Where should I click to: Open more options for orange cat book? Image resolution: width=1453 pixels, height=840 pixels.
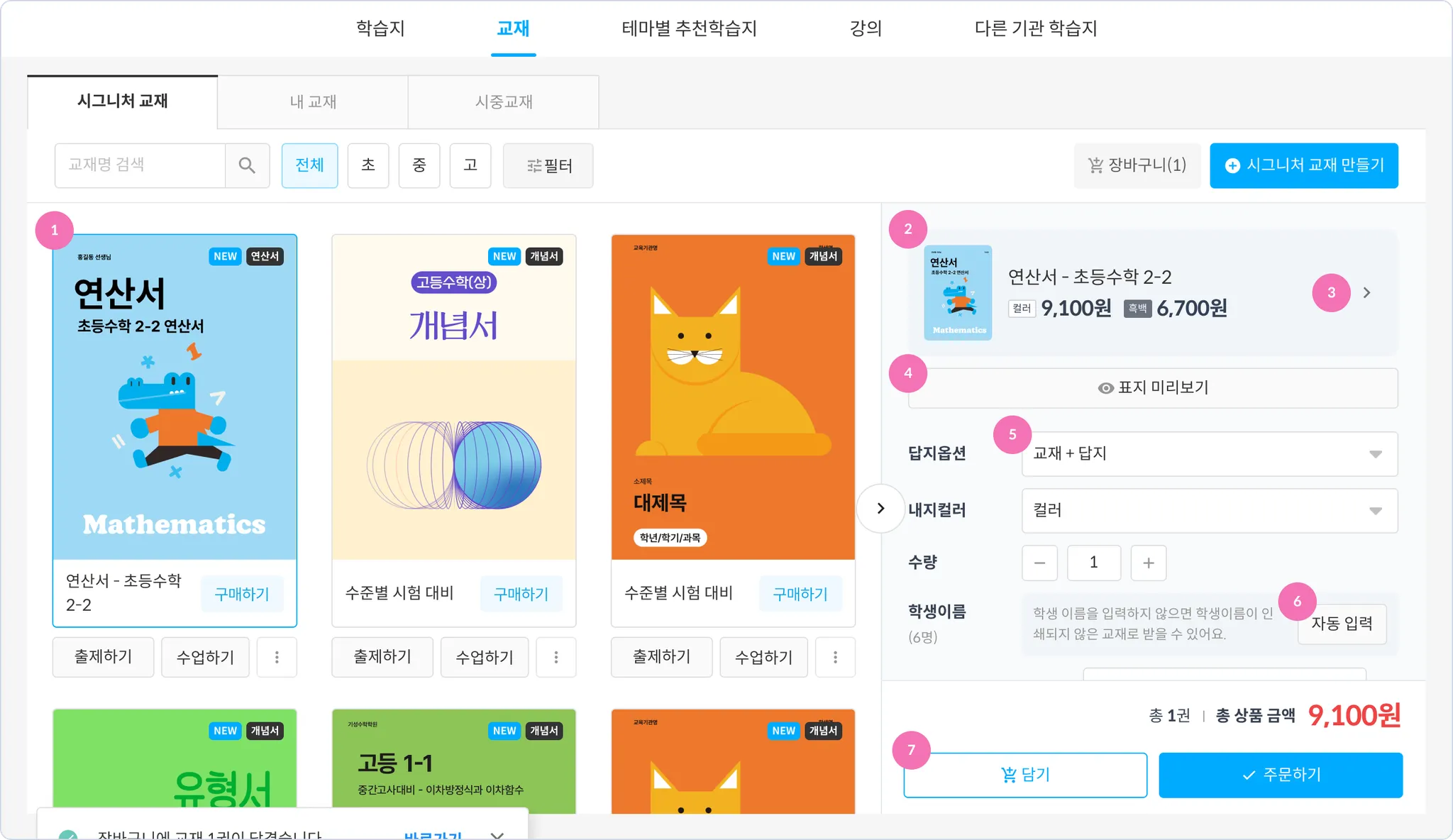835,657
